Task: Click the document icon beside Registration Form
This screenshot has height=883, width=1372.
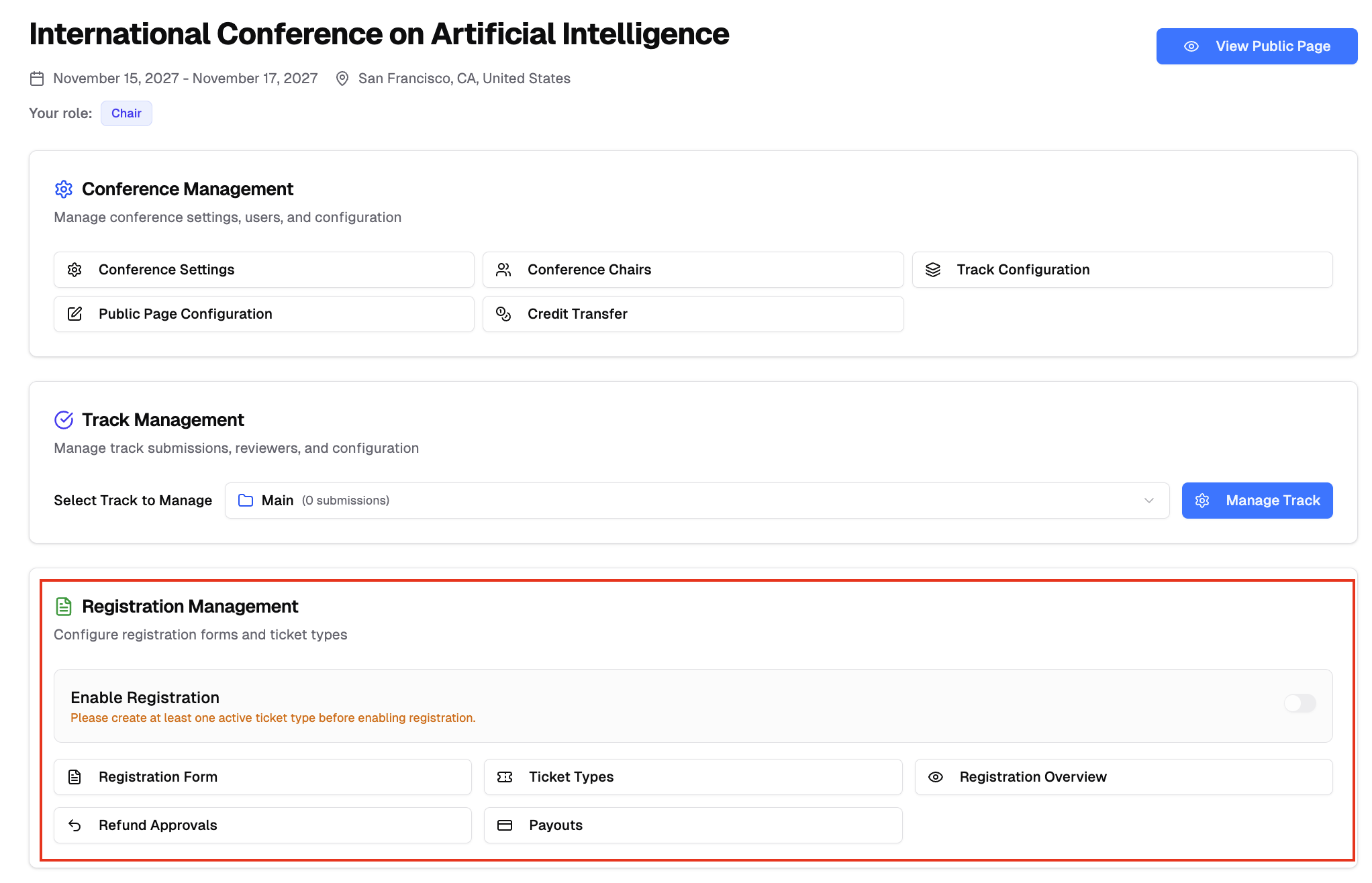Action: pyautogui.click(x=75, y=777)
